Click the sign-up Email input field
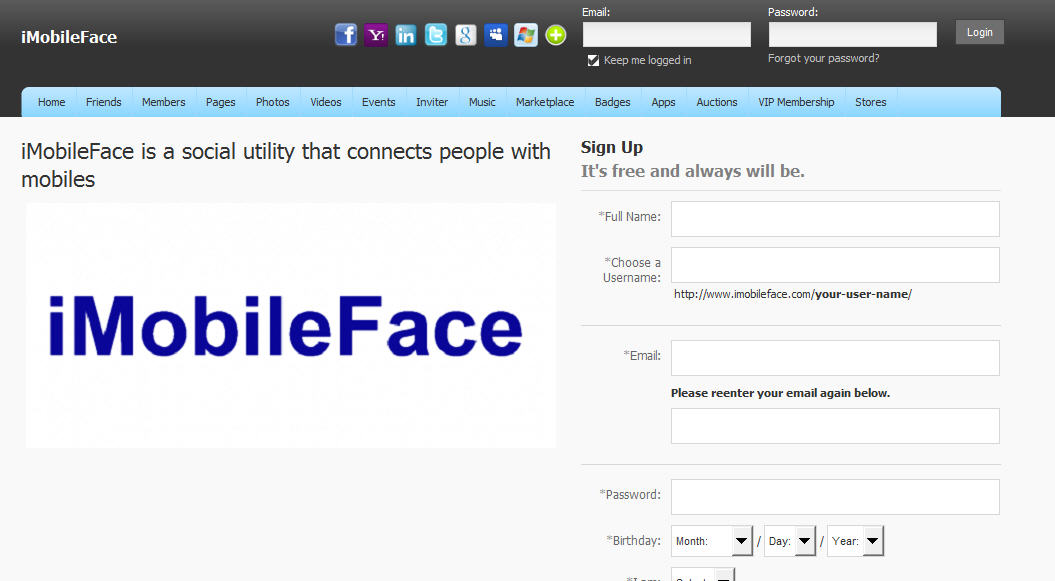Image resolution: width=1055 pixels, height=581 pixels. 835,358
